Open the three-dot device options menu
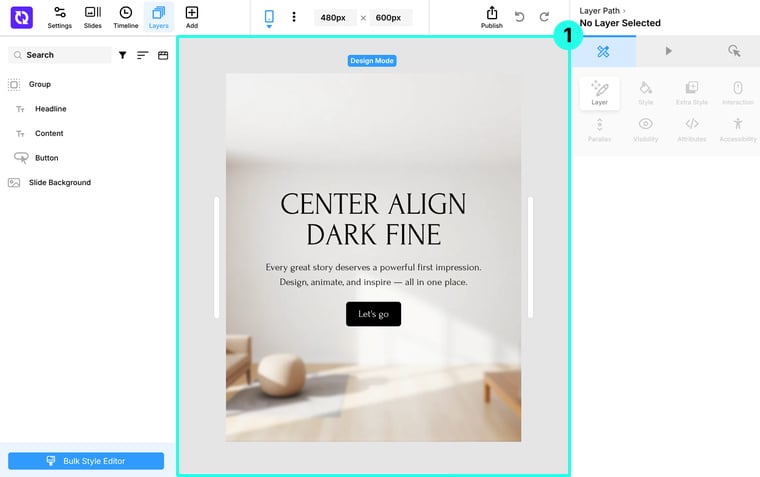 (294, 17)
